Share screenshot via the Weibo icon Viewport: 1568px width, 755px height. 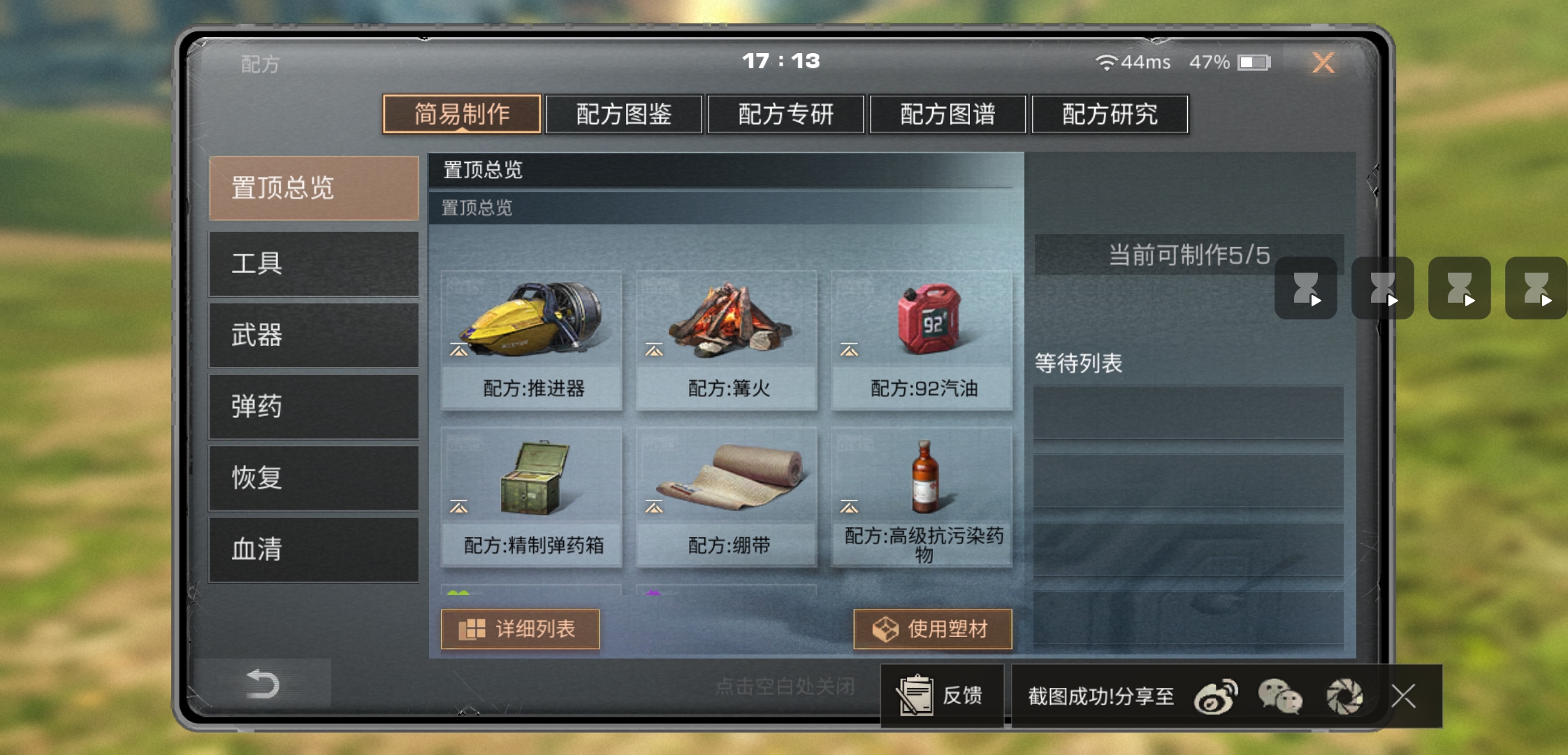tap(1216, 696)
